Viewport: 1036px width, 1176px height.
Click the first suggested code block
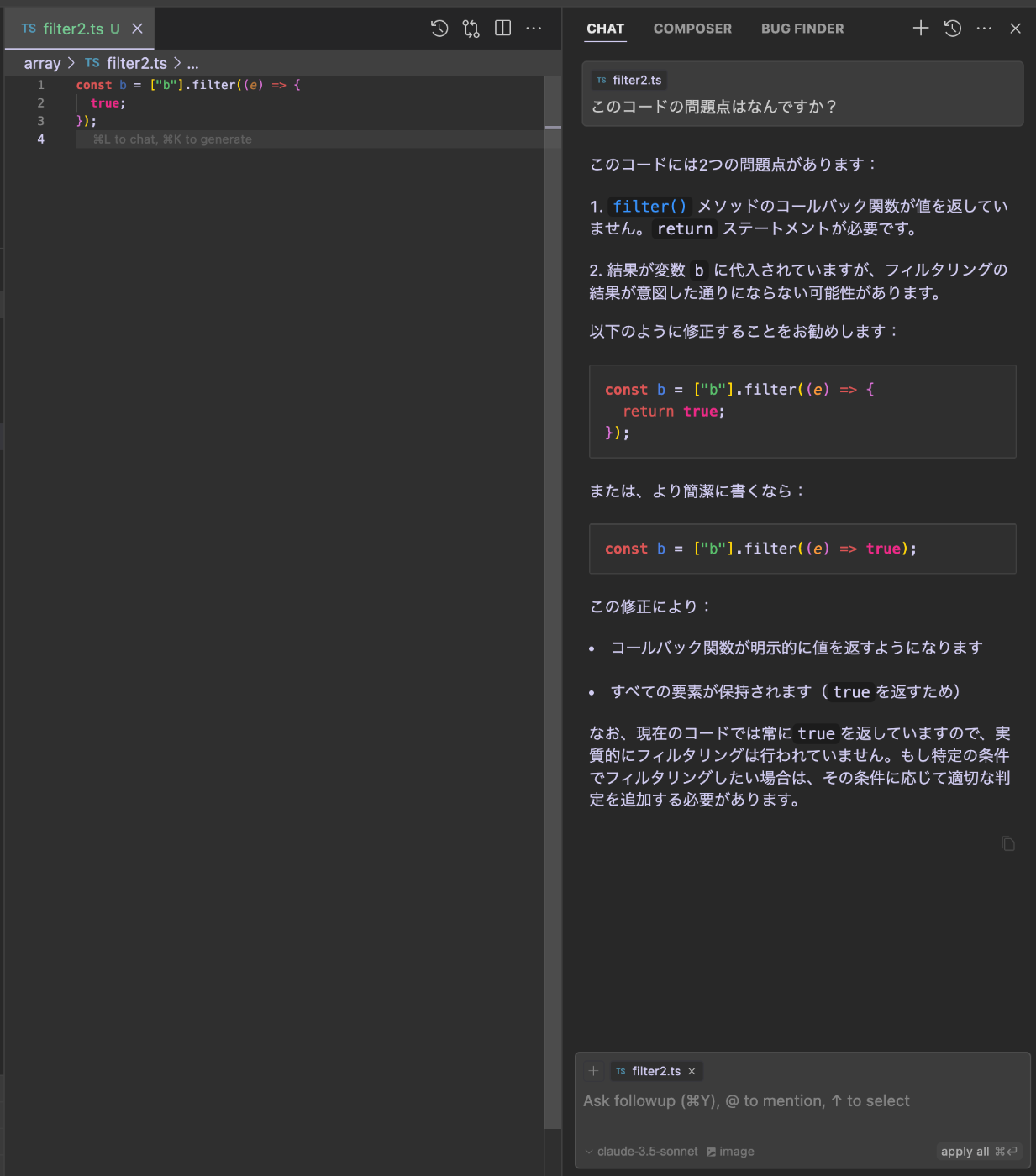(802, 412)
